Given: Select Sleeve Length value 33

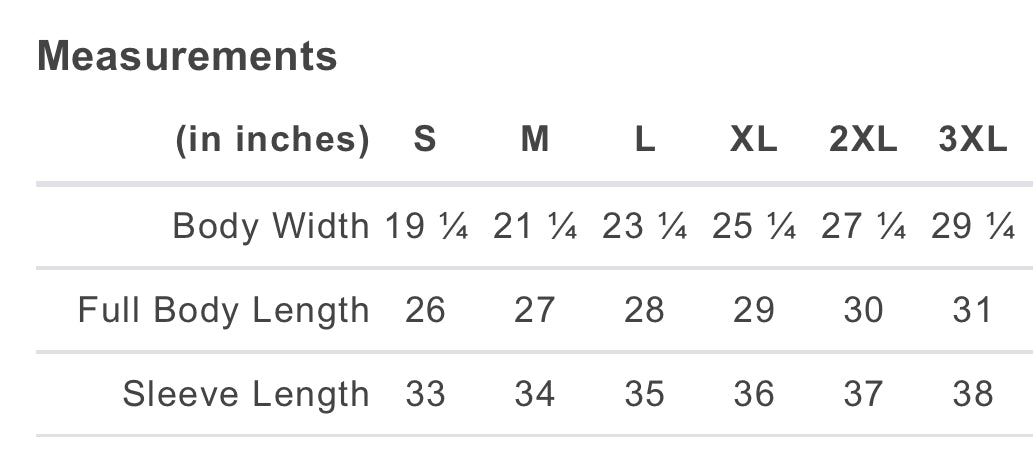Looking at the screenshot, I should [425, 394].
